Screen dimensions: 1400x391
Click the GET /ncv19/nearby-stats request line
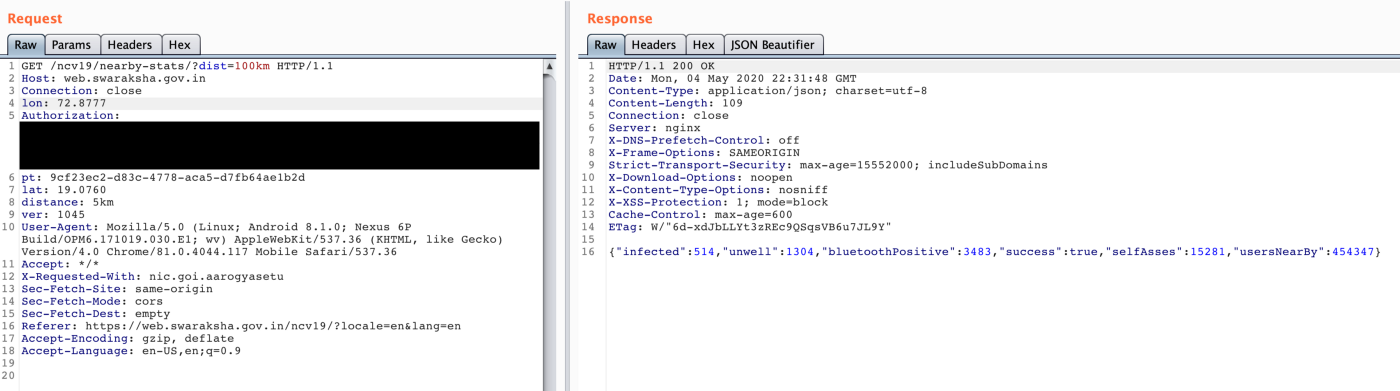(x=177, y=66)
